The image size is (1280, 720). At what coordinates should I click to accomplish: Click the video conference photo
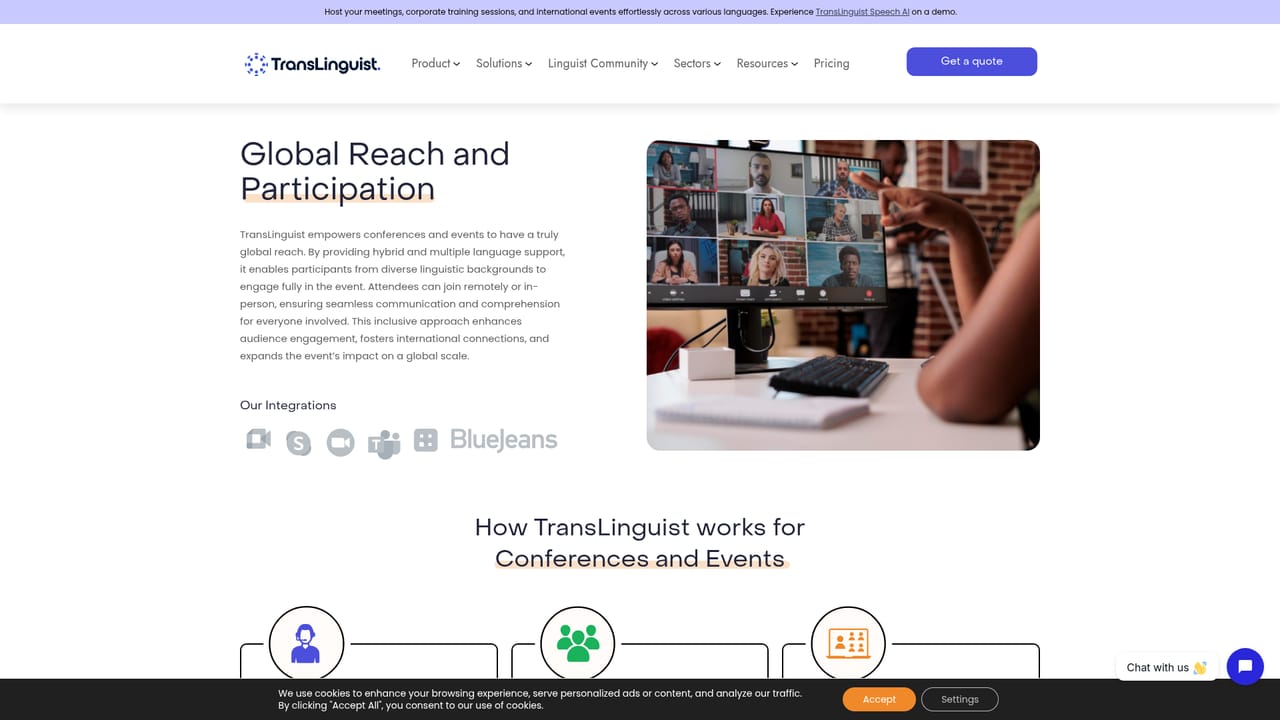843,295
